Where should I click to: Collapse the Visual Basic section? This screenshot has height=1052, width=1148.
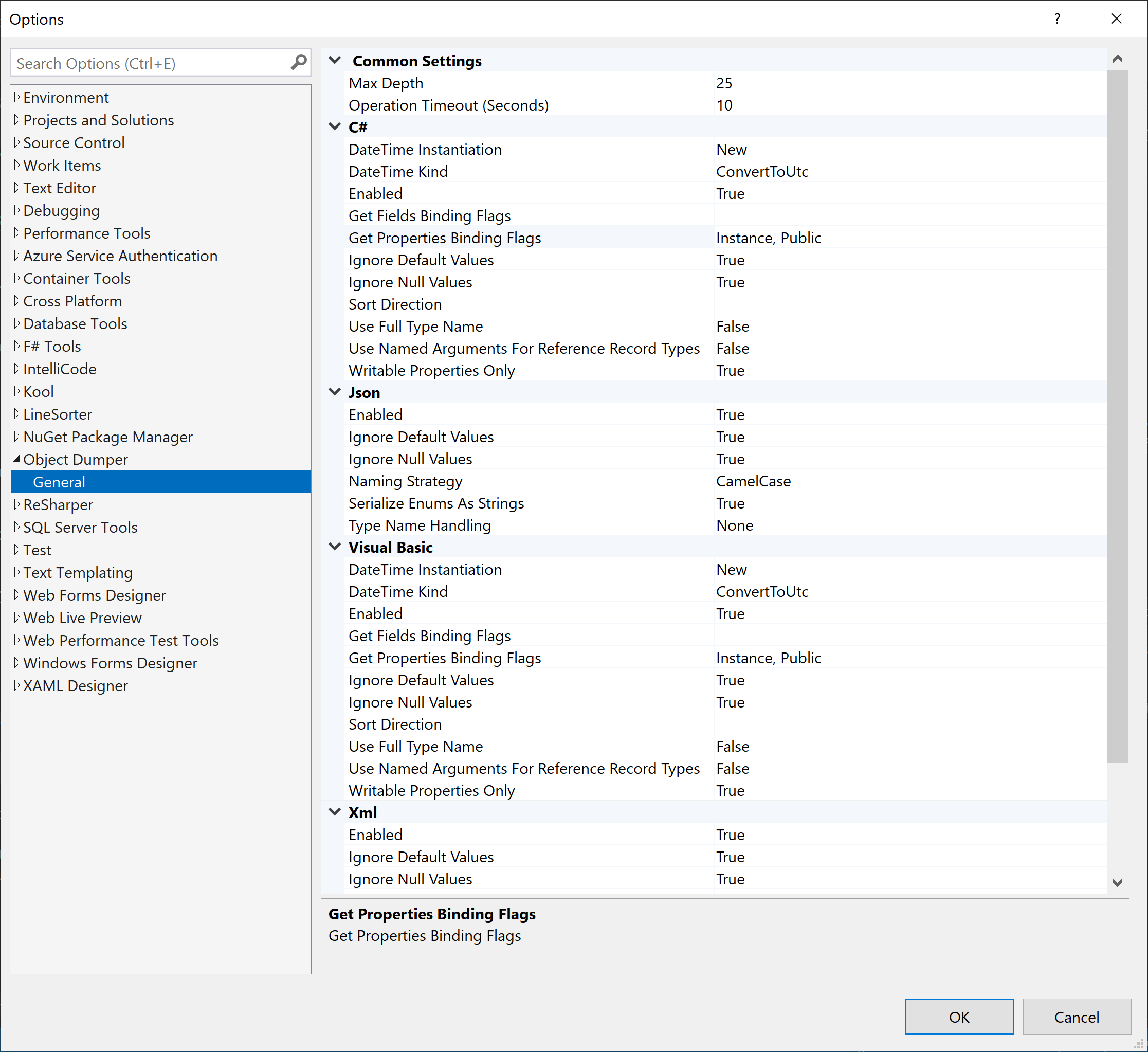(334, 546)
